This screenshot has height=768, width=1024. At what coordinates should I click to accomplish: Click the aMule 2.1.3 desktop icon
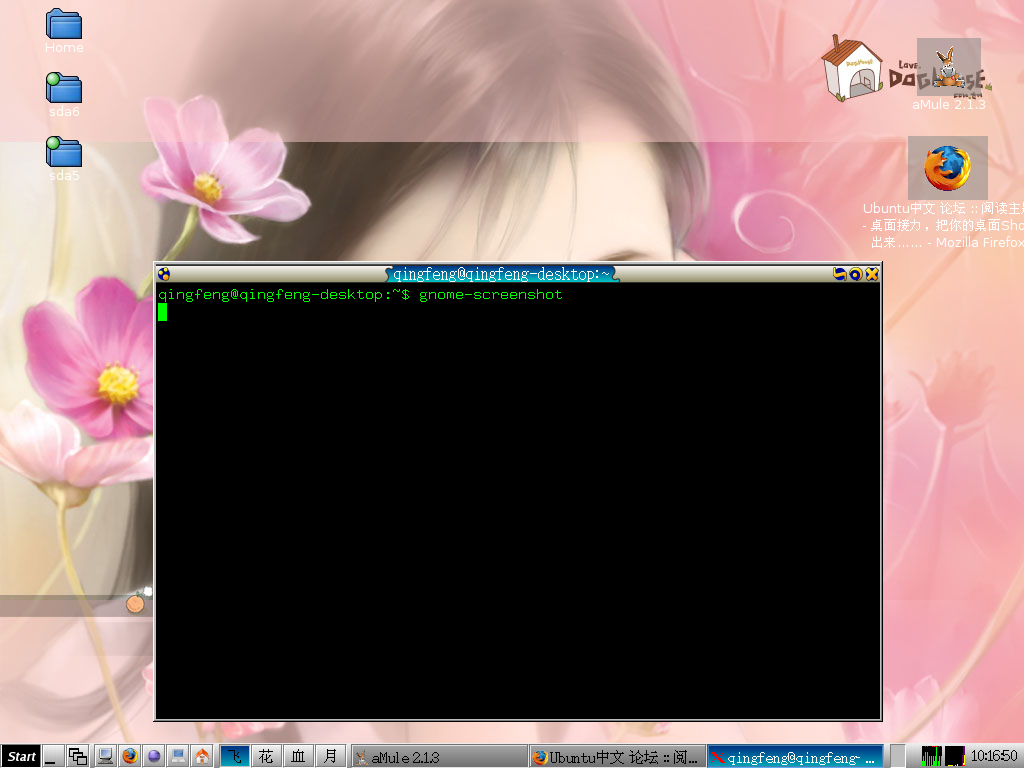pyautogui.click(x=948, y=74)
